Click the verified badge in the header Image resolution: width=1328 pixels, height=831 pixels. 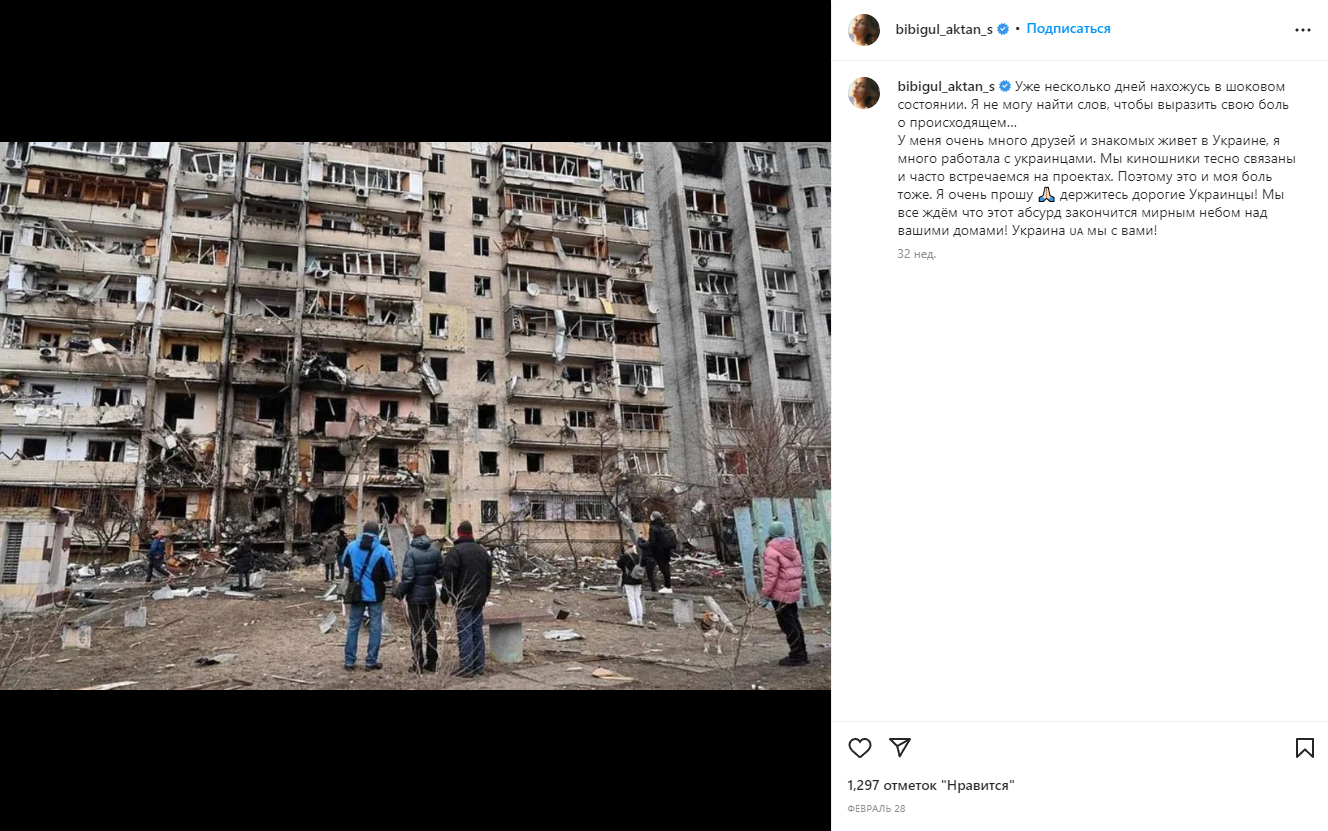(1003, 29)
